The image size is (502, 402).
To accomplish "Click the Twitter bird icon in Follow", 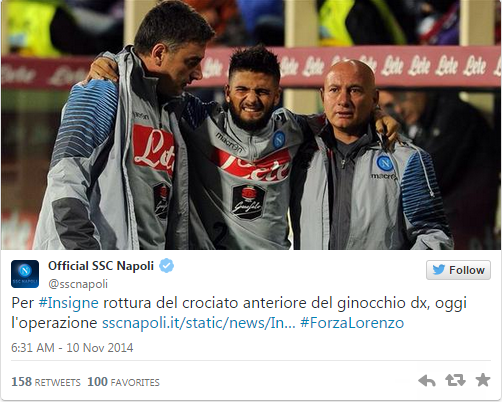I will coord(438,270).
